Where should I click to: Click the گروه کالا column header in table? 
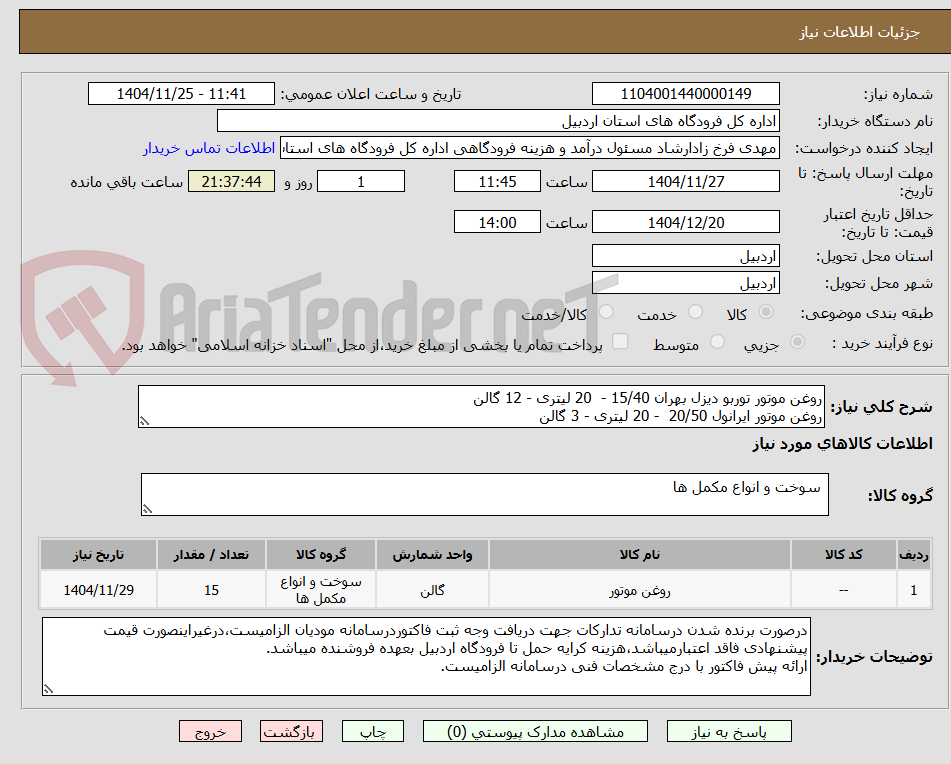[x=320, y=554]
